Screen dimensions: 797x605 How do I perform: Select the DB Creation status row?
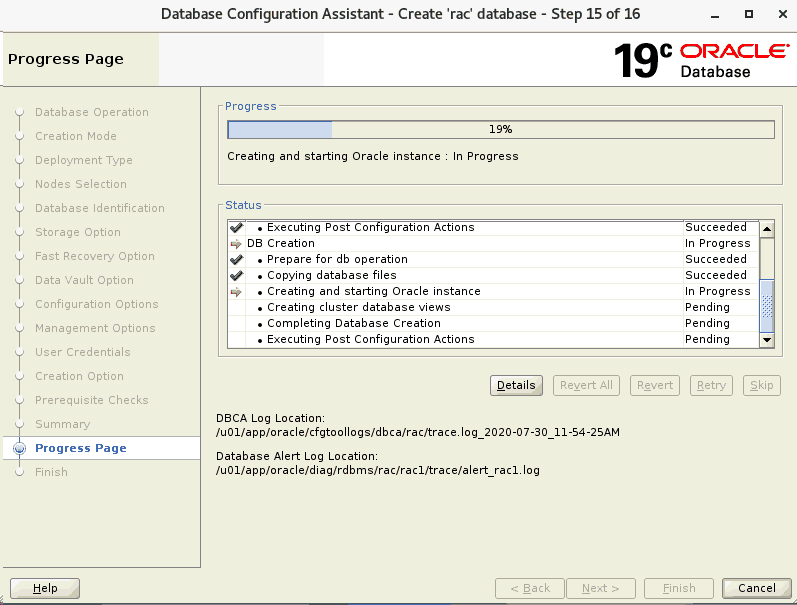click(493, 243)
